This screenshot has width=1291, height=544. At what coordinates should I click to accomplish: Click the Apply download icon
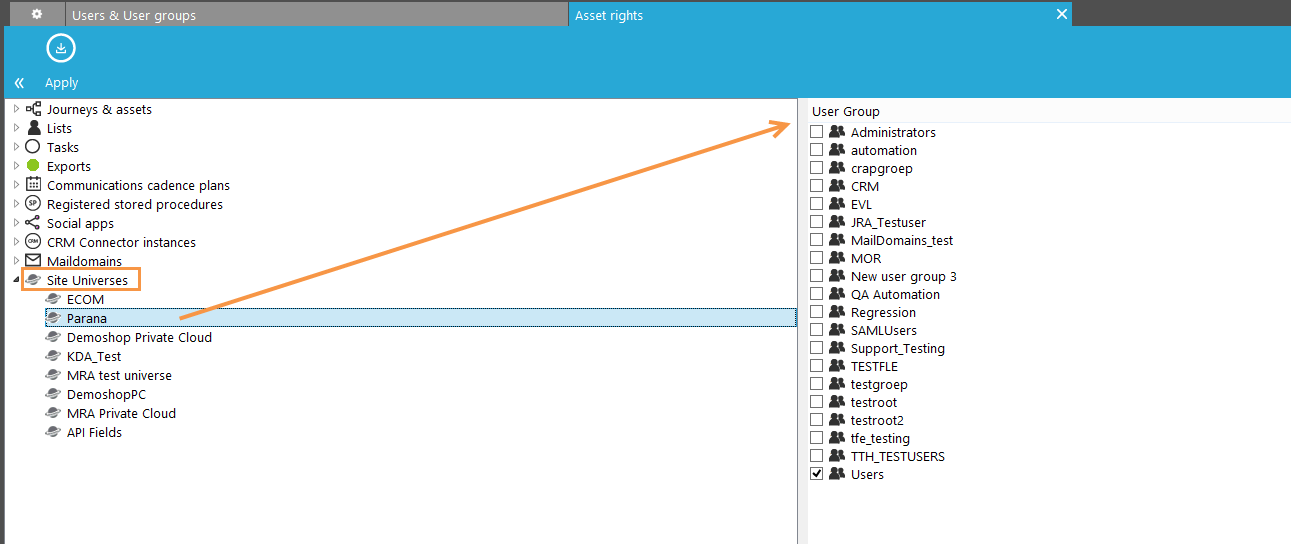[x=61, y=48]
